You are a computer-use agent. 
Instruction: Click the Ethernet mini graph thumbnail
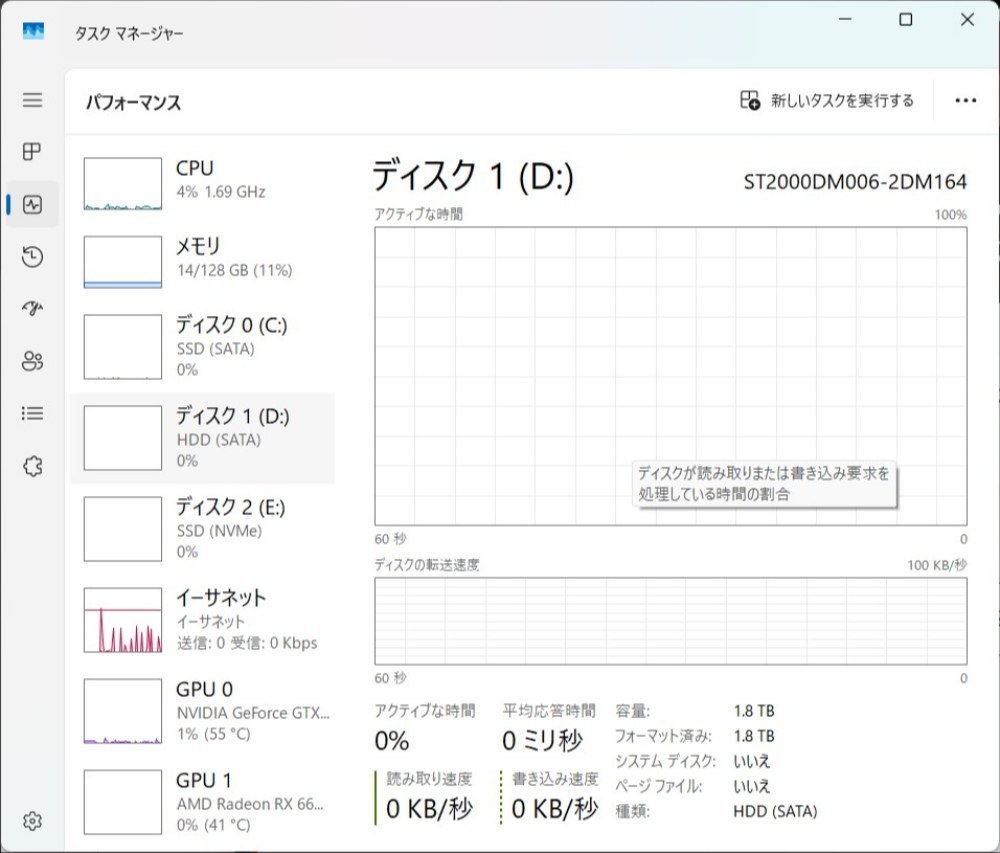click(x=122, y=620)
